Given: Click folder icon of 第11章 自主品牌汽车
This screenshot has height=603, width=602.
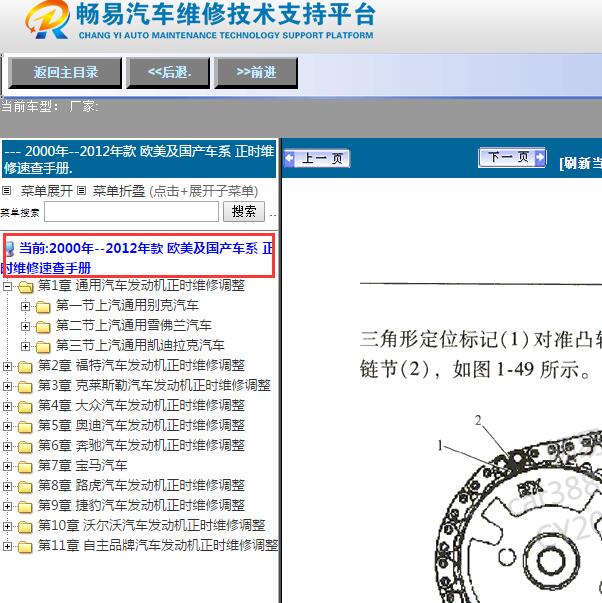Looking at the screenshot, I should [x=25, y=547].
